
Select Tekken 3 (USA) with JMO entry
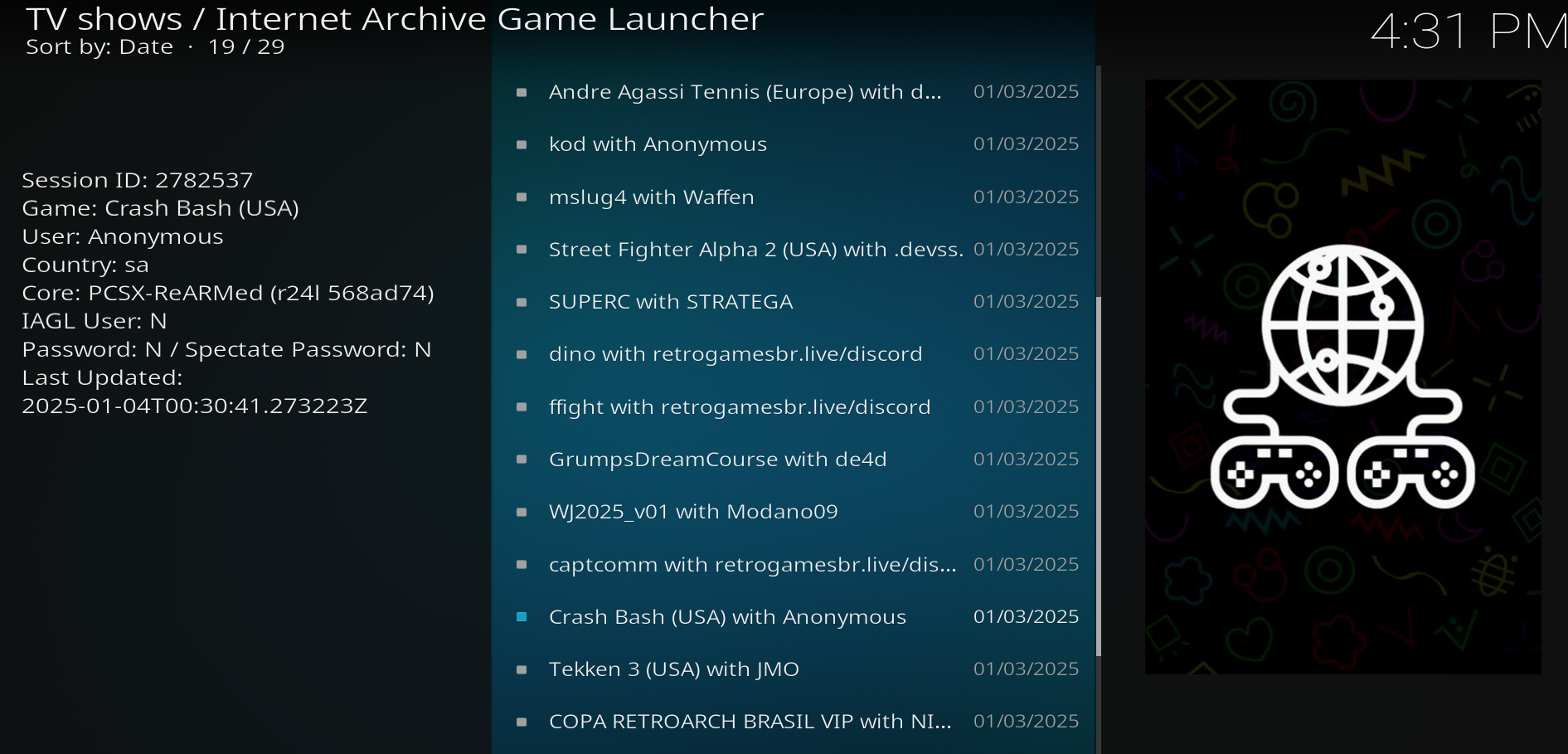pyautogui.click(x=794, y=669)
